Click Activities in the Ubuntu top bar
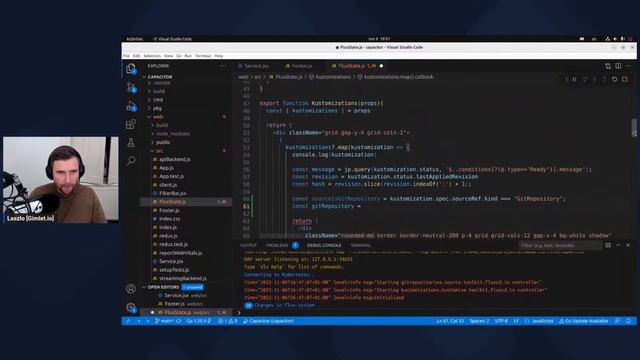 tap(134, 39)
